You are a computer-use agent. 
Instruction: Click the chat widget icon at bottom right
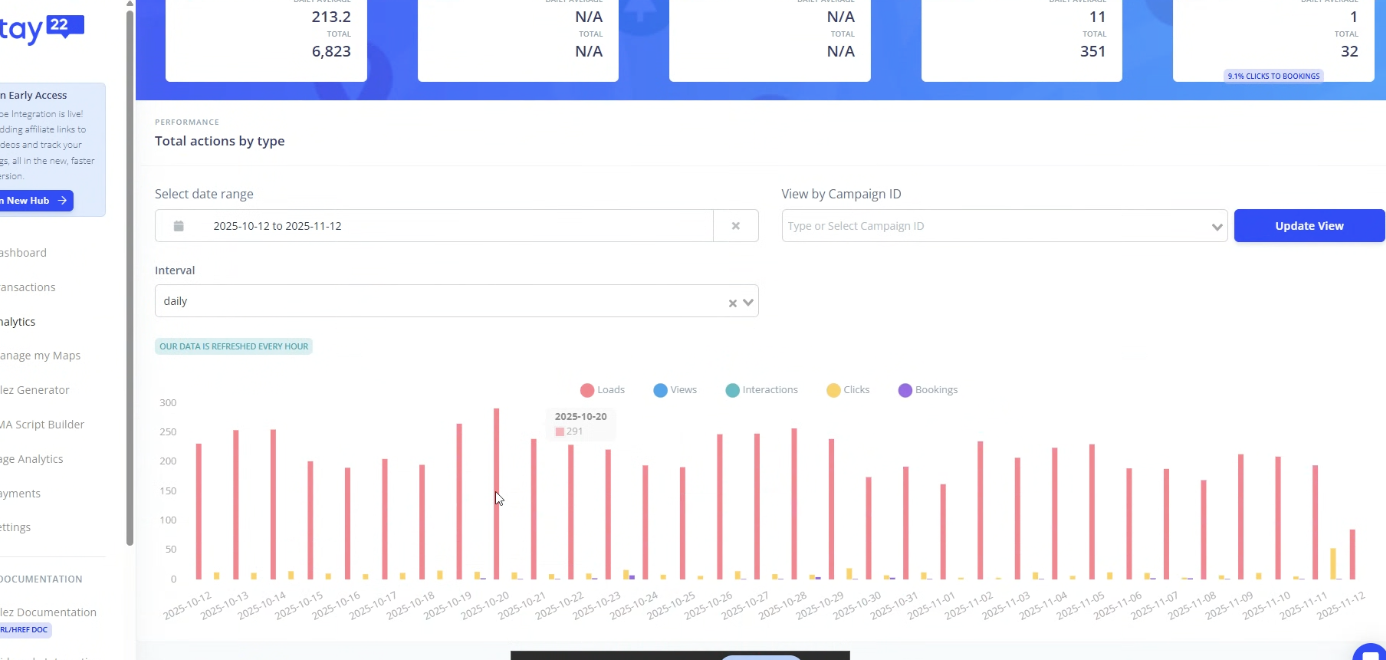coord(1371,652)
